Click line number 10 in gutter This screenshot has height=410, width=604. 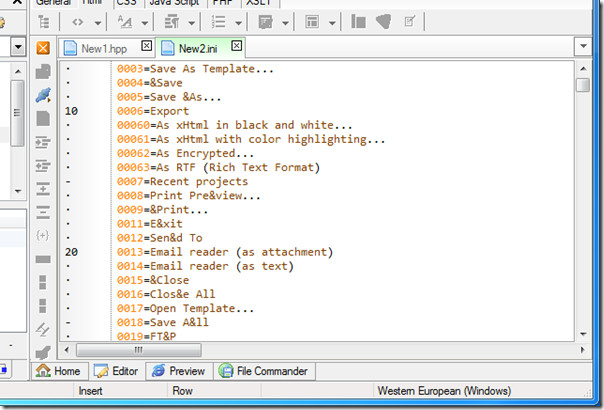point(71,111)
